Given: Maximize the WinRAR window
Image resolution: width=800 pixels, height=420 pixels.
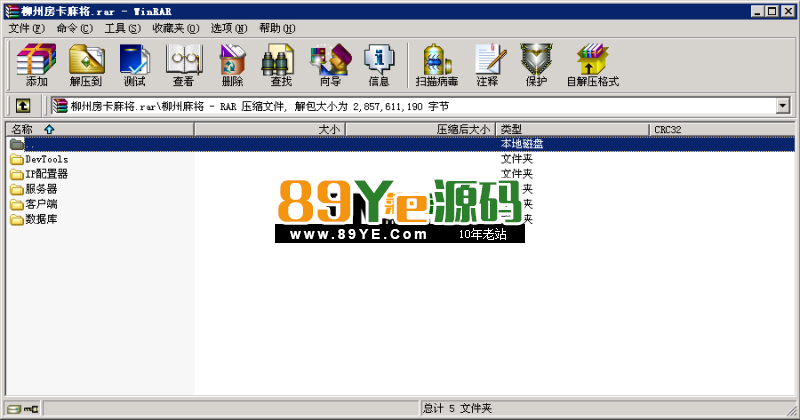Looking at the screenshot, I should pos(772,11).
